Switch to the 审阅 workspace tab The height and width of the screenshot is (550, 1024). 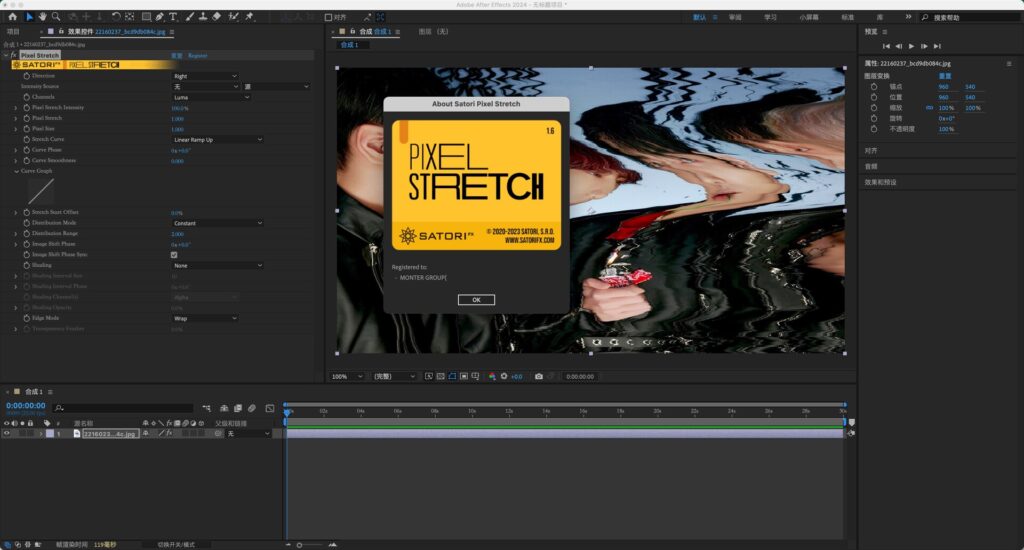tap(735, 18)
